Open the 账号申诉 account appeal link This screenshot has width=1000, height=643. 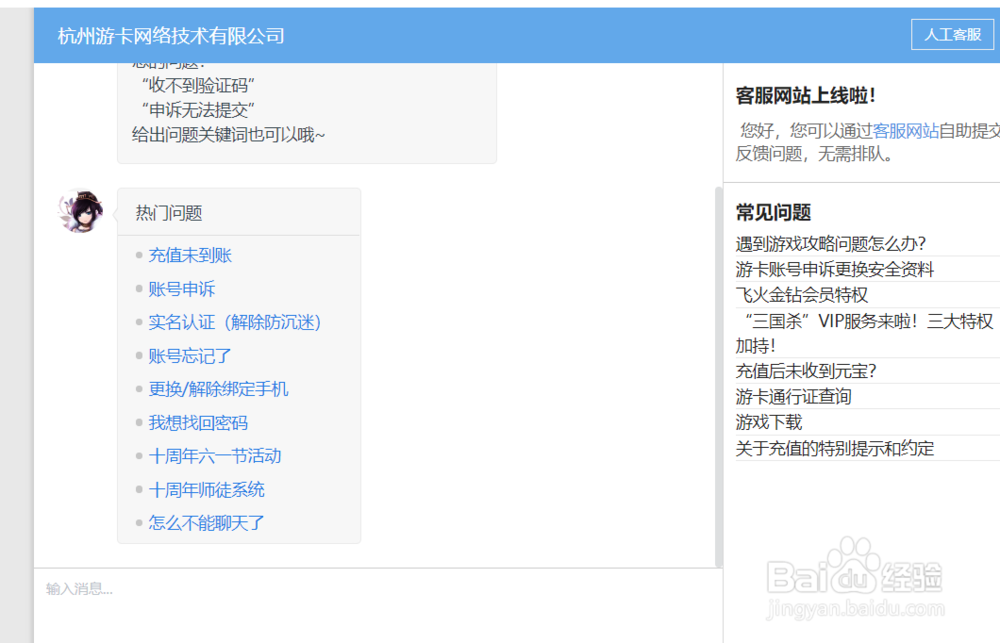(181, 288)
